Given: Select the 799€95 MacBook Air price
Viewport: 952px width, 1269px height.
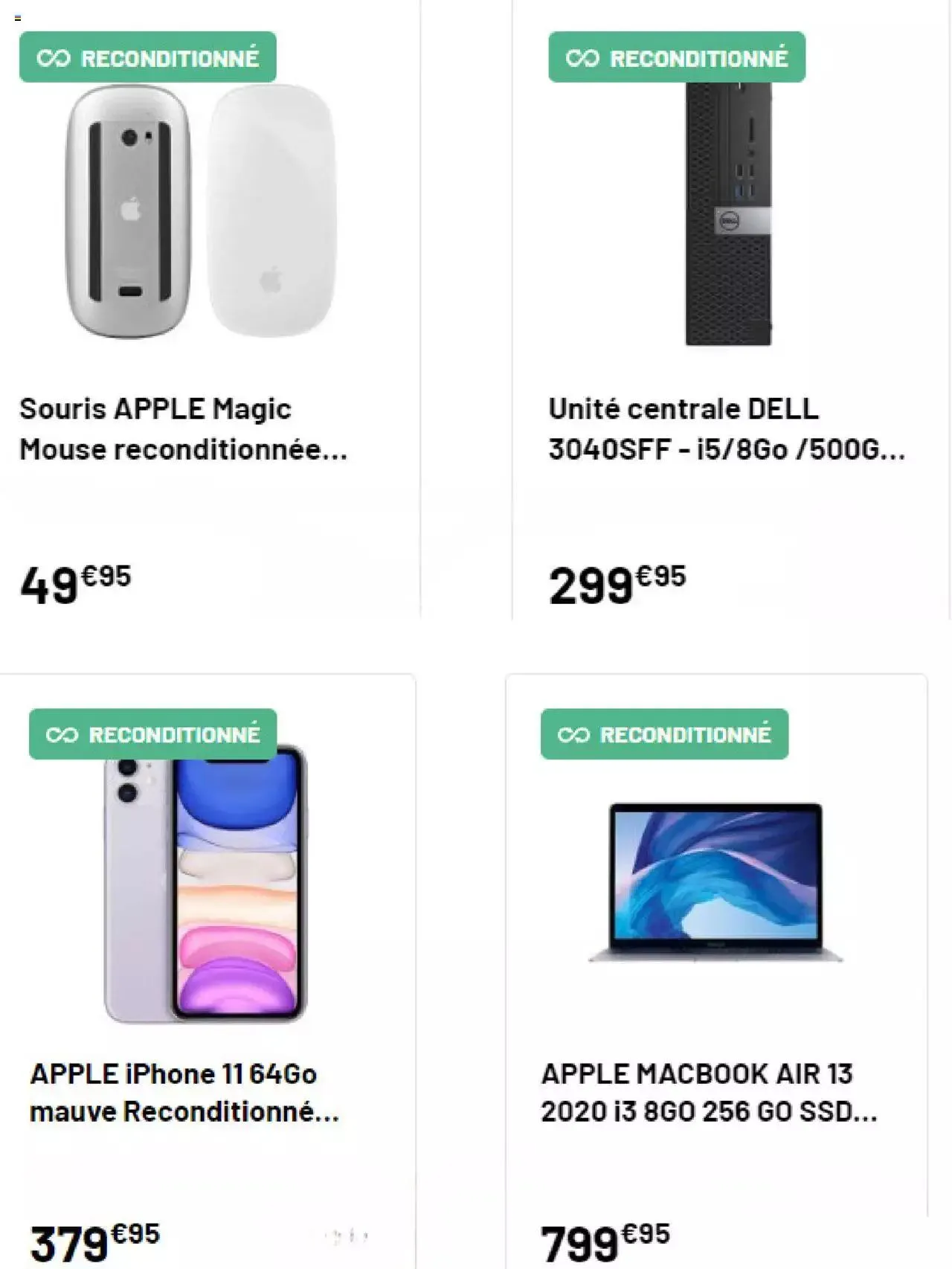Looking at the screenshot, I should click(605, 1241).
